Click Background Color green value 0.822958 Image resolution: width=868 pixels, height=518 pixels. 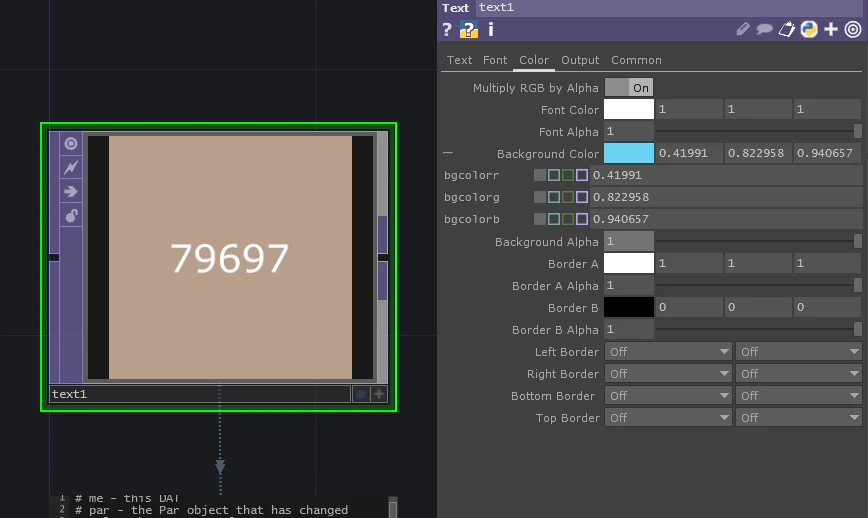[758, 153]
